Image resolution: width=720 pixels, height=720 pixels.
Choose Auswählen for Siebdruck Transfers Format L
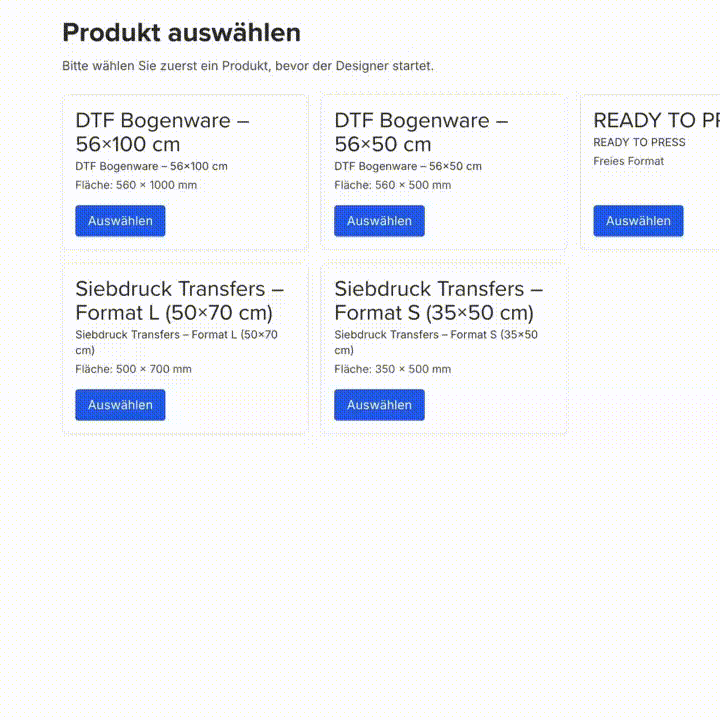coord(120,405)
